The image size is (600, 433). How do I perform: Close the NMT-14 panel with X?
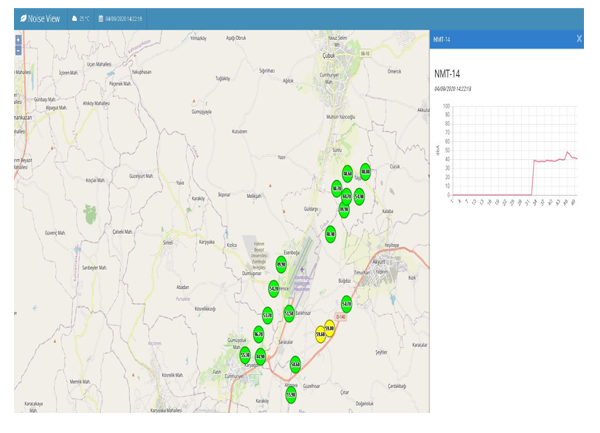pos(579,39)
